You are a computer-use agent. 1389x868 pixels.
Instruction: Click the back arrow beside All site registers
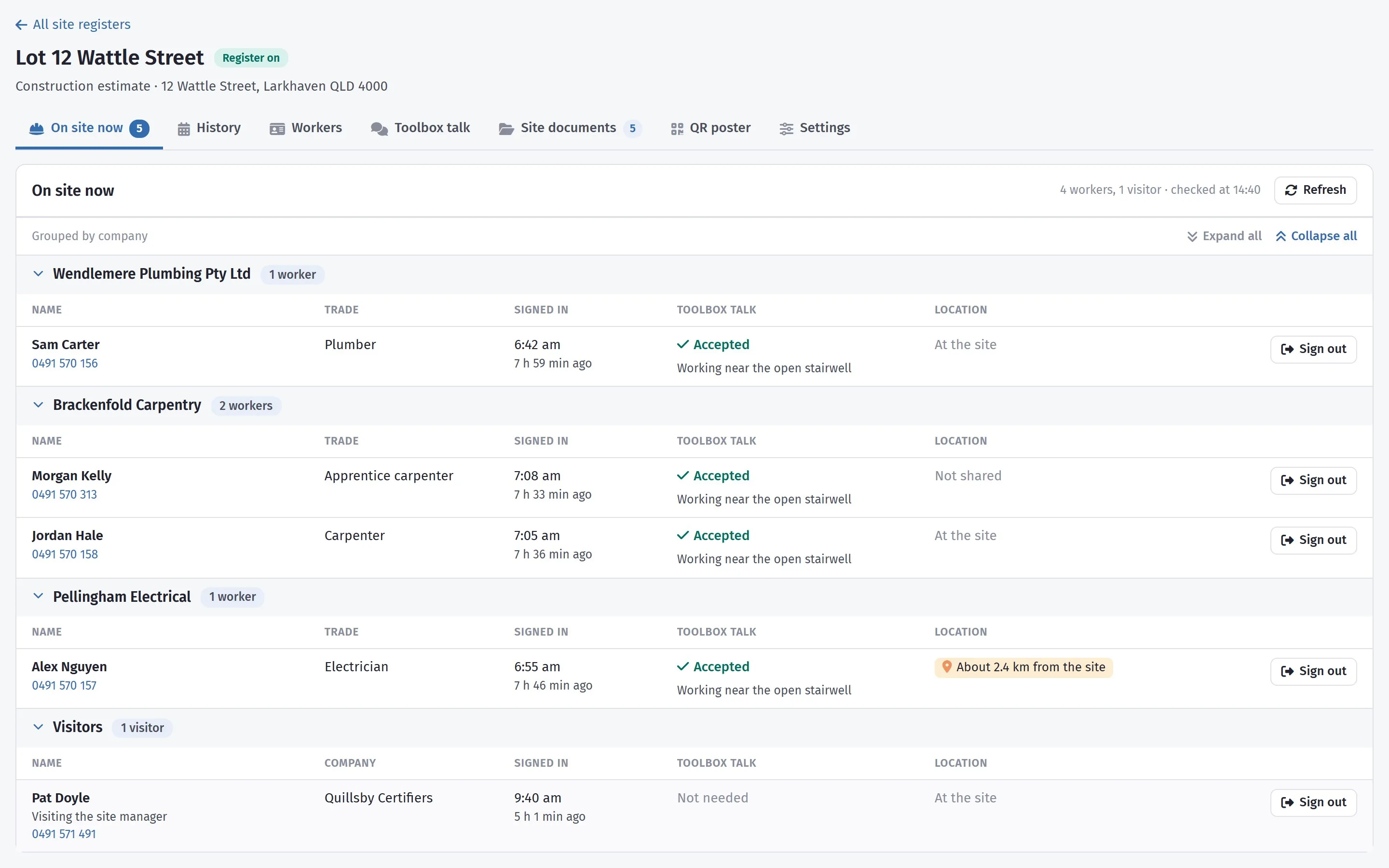(21, 25)
